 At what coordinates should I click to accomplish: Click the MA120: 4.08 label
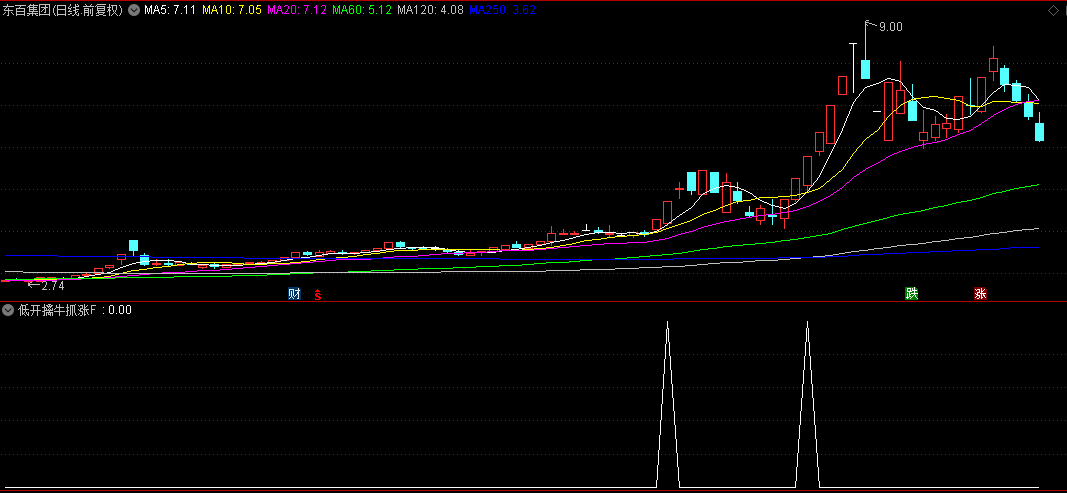431,10
